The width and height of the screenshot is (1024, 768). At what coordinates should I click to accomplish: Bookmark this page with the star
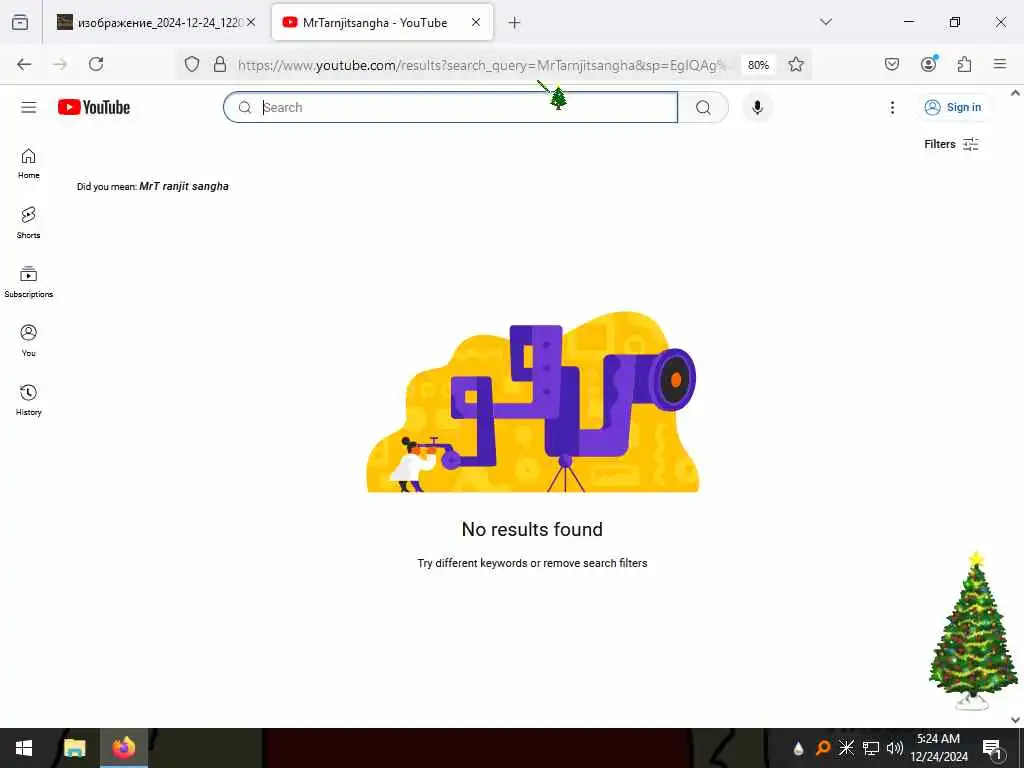point(795,65)
